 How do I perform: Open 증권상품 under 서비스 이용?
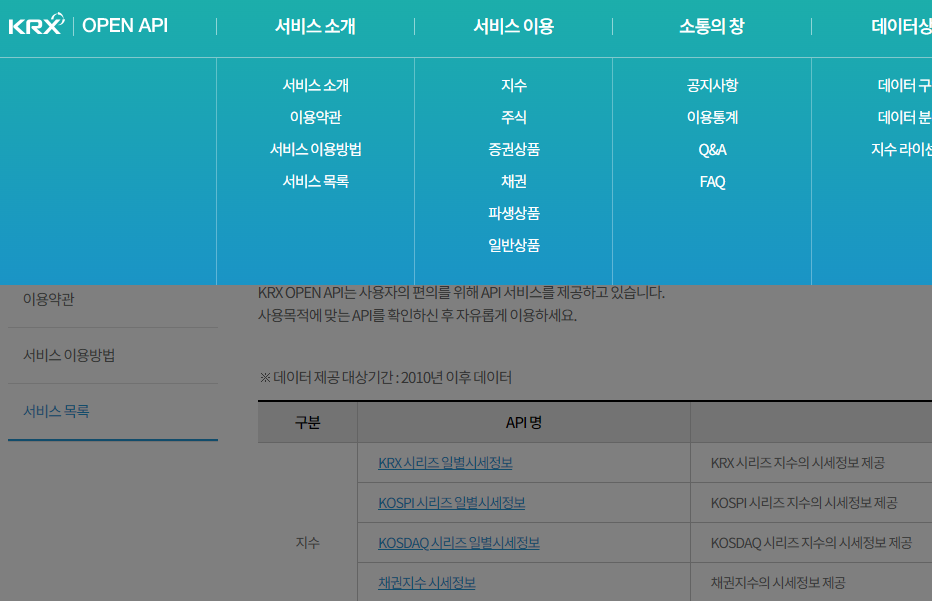click(514, 149)
